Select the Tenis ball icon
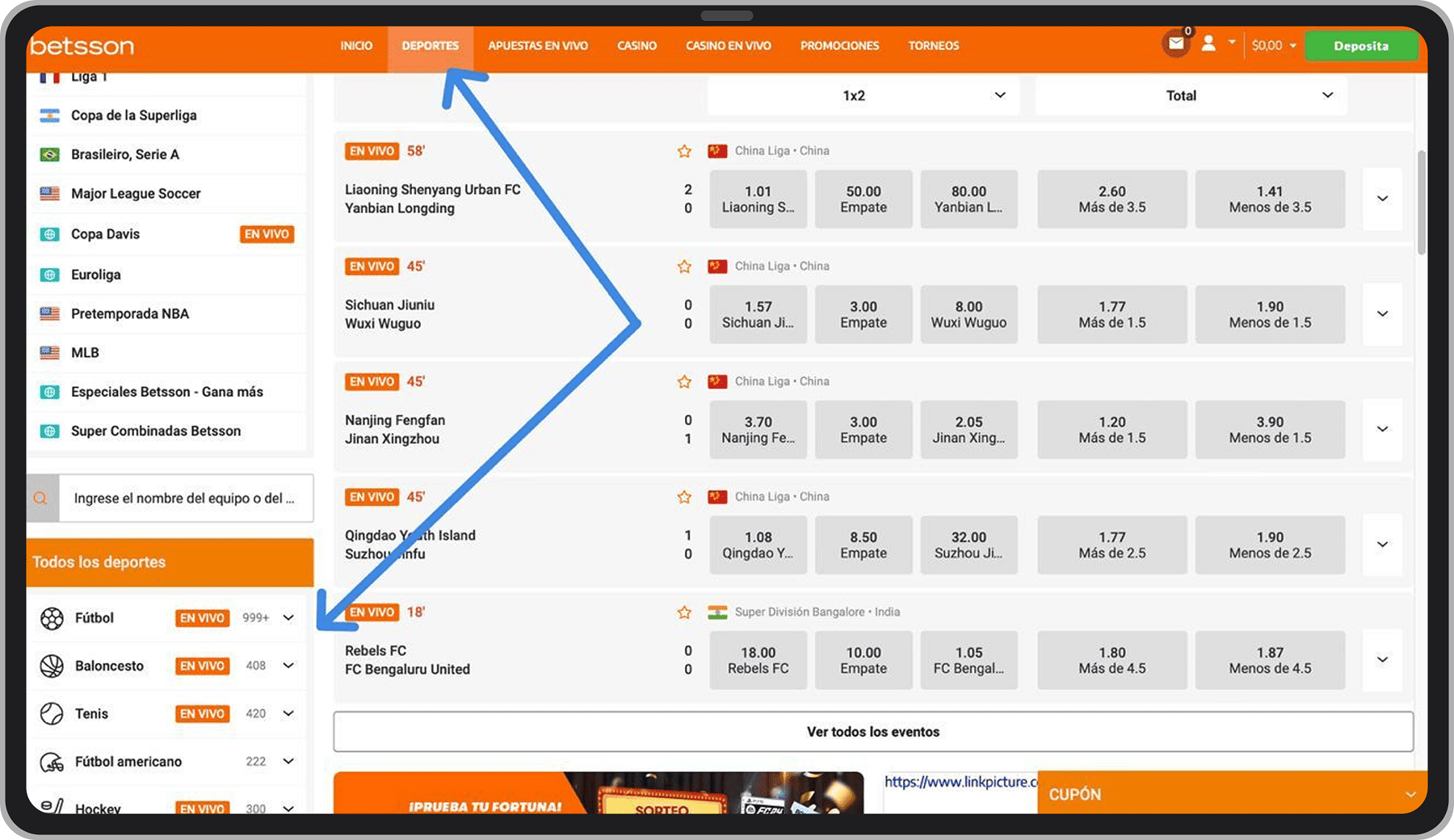The width and height of the screenshot is (1454, 840). coord(52,714)
